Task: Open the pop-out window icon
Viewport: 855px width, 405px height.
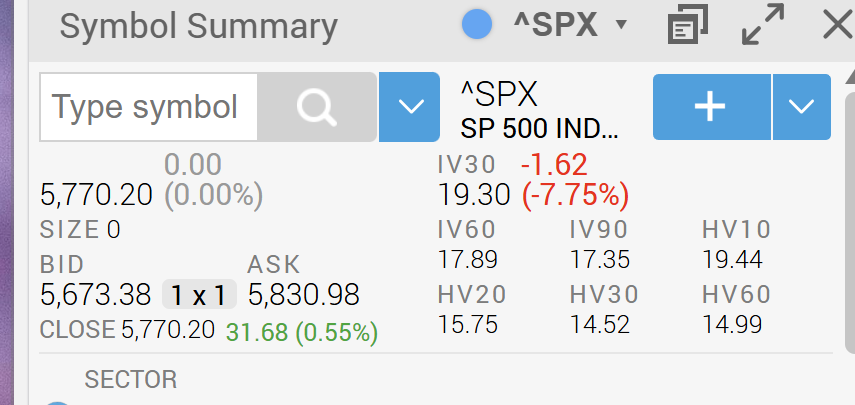Action: point(688,25)
